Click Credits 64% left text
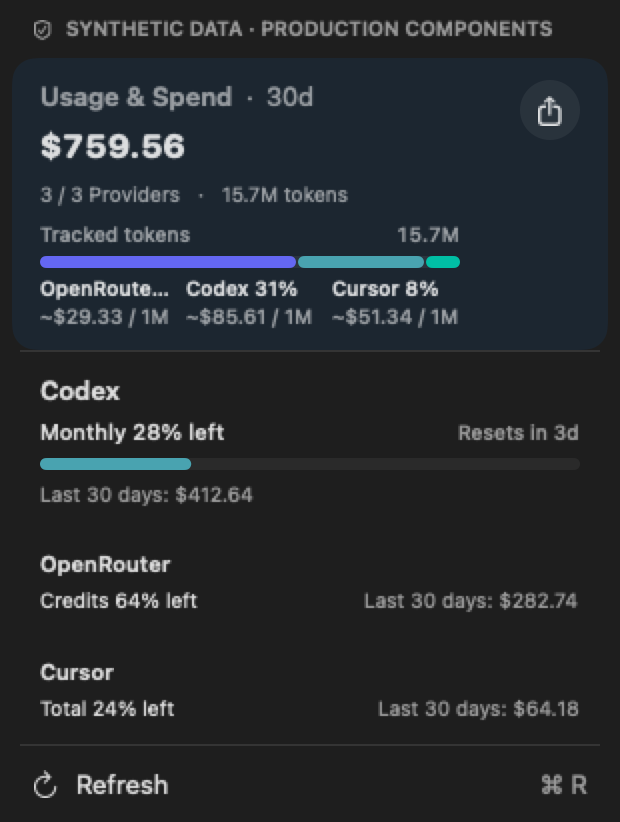The width and height of the screenshot is (620, 822). coord(118,601)
